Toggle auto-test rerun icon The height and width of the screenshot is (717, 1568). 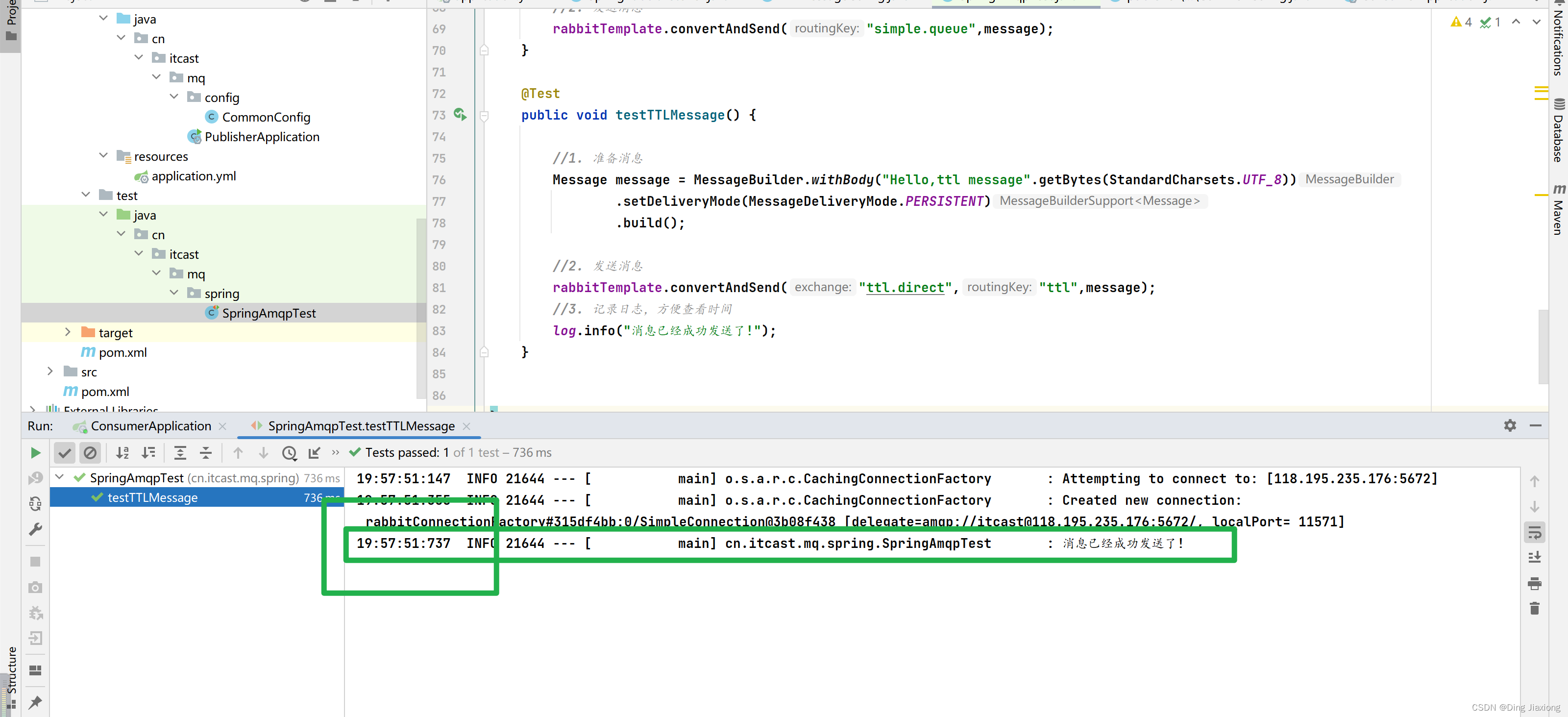pos(35,504)
